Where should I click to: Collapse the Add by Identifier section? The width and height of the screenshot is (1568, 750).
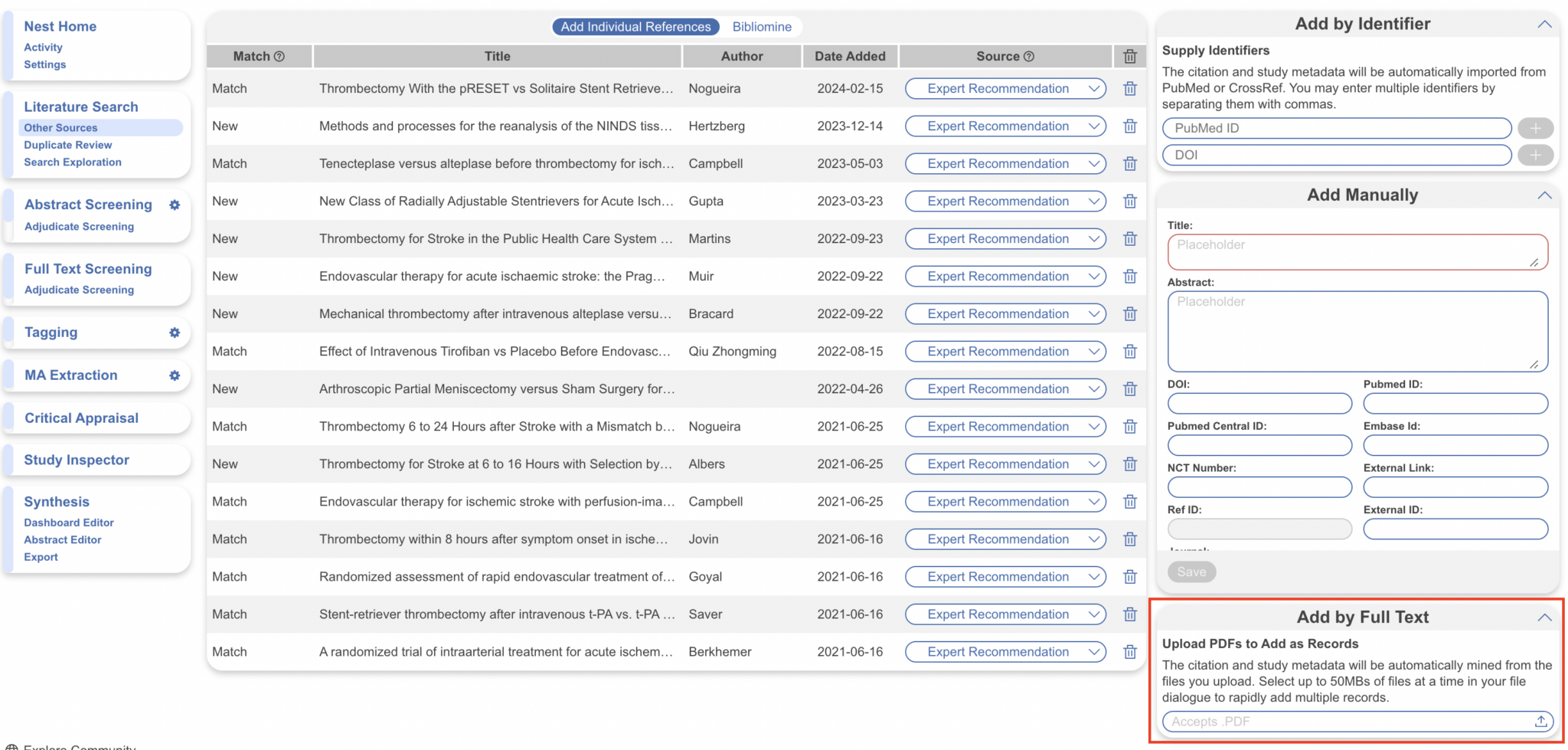point(1545,24)
